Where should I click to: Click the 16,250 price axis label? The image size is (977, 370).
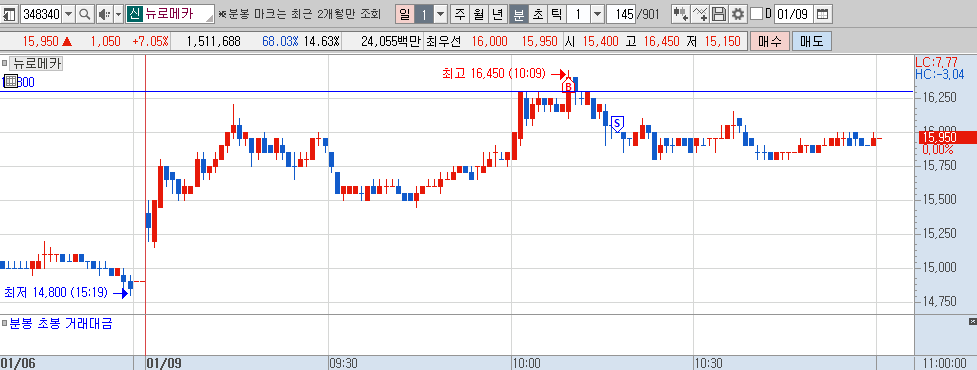(940, 98)
